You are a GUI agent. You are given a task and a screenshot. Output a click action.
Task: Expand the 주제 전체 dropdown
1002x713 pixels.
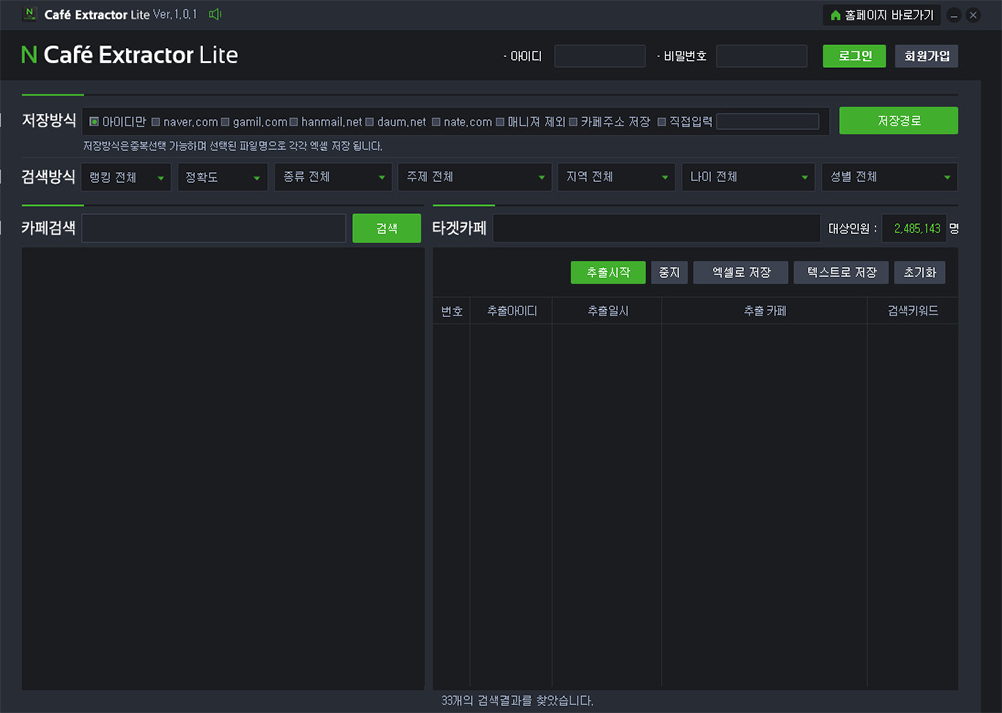pos(474,177)
